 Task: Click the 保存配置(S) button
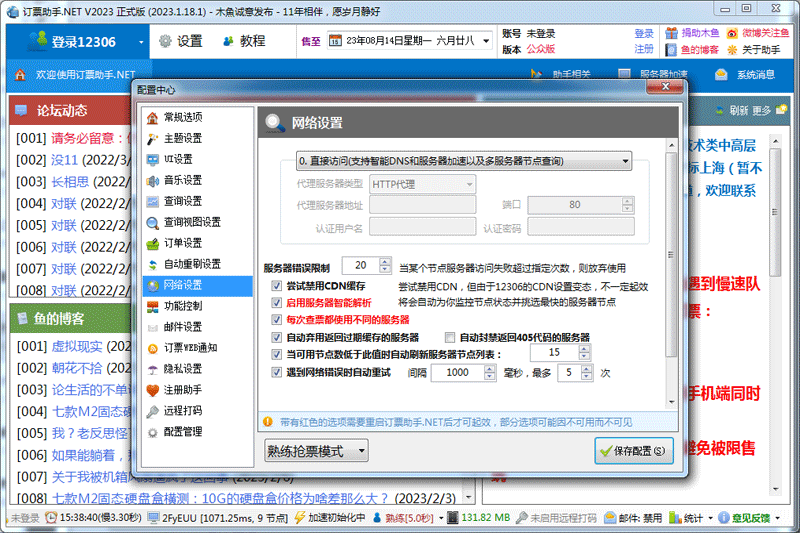pyautogui.click(x=634, y=451)
